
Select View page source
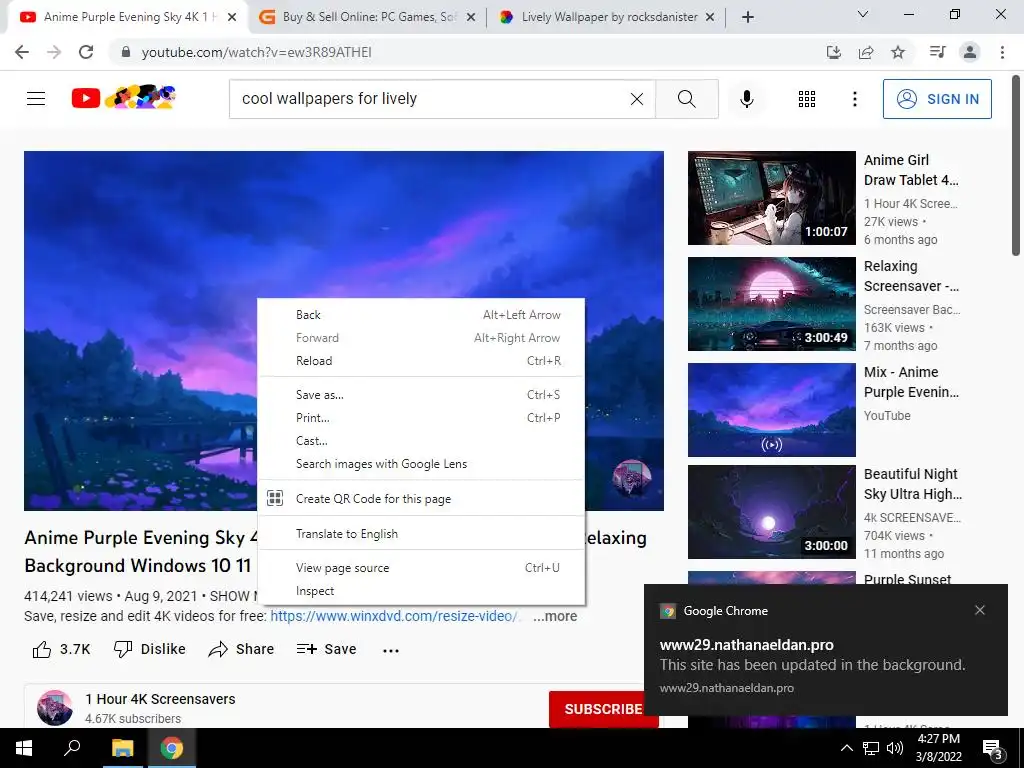coord(421,568)
